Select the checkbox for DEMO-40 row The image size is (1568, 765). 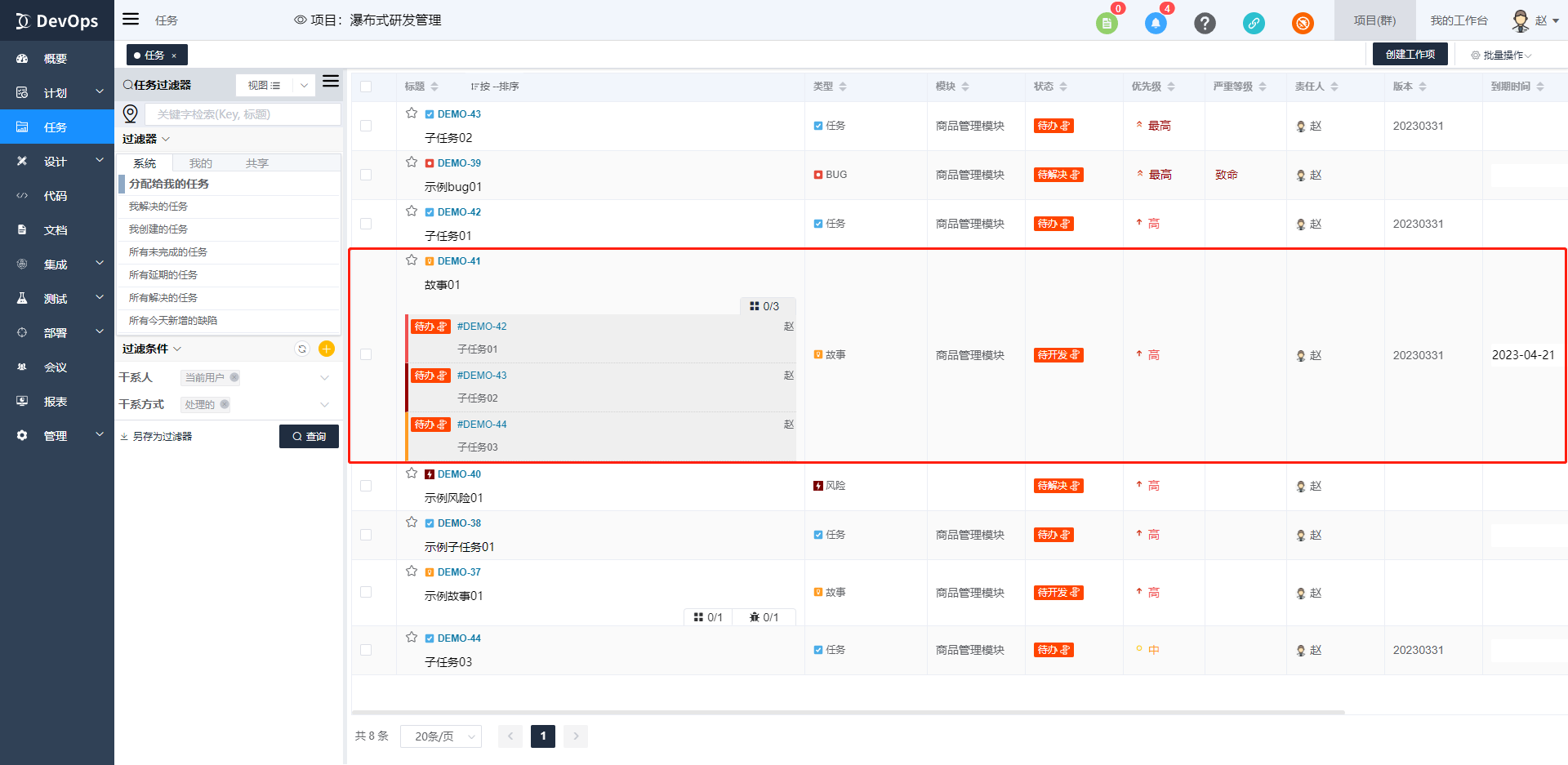(x=366, y=486)
